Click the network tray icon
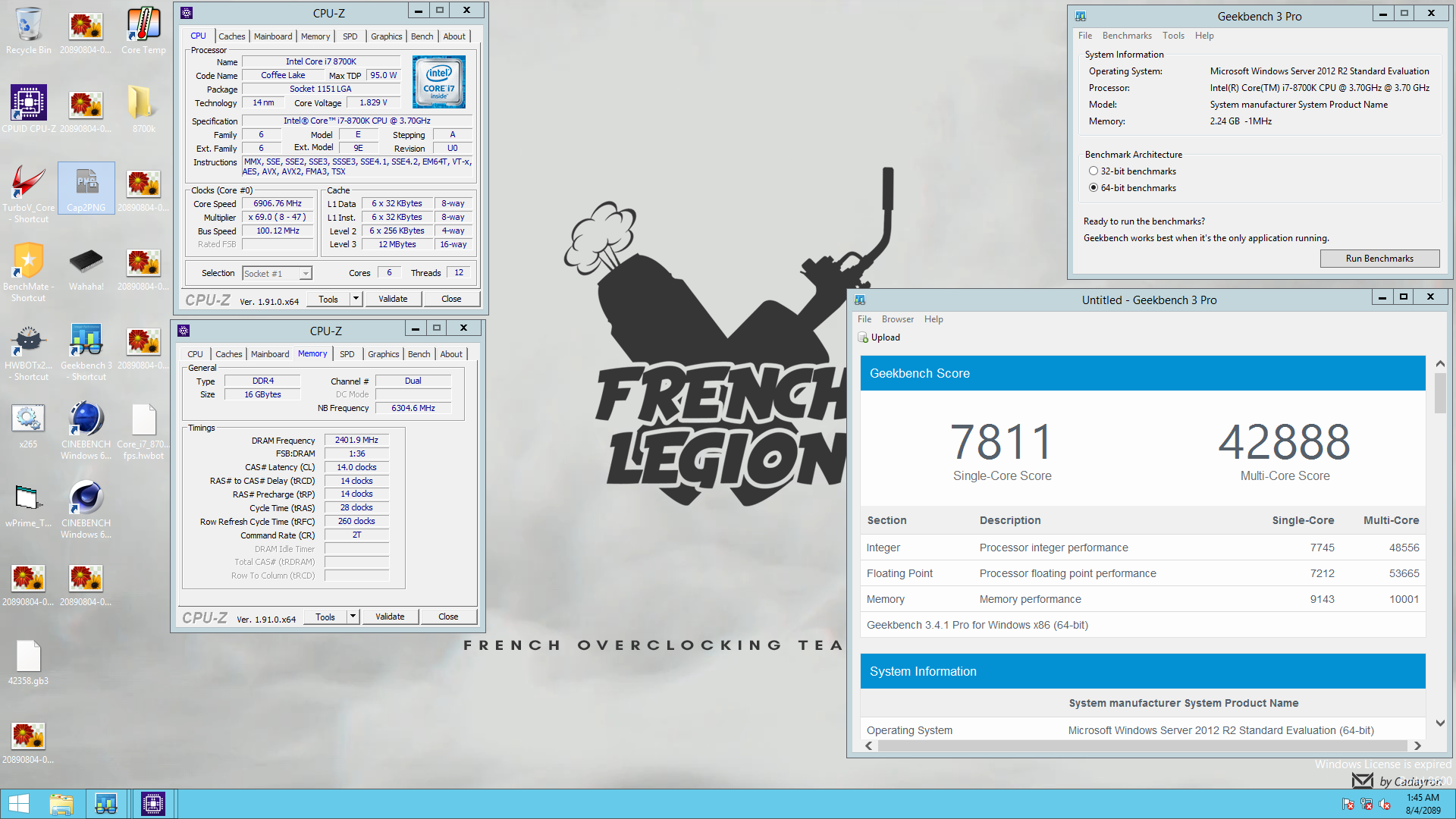This screenshot has height=819, width=1456. pos(1367,804)
